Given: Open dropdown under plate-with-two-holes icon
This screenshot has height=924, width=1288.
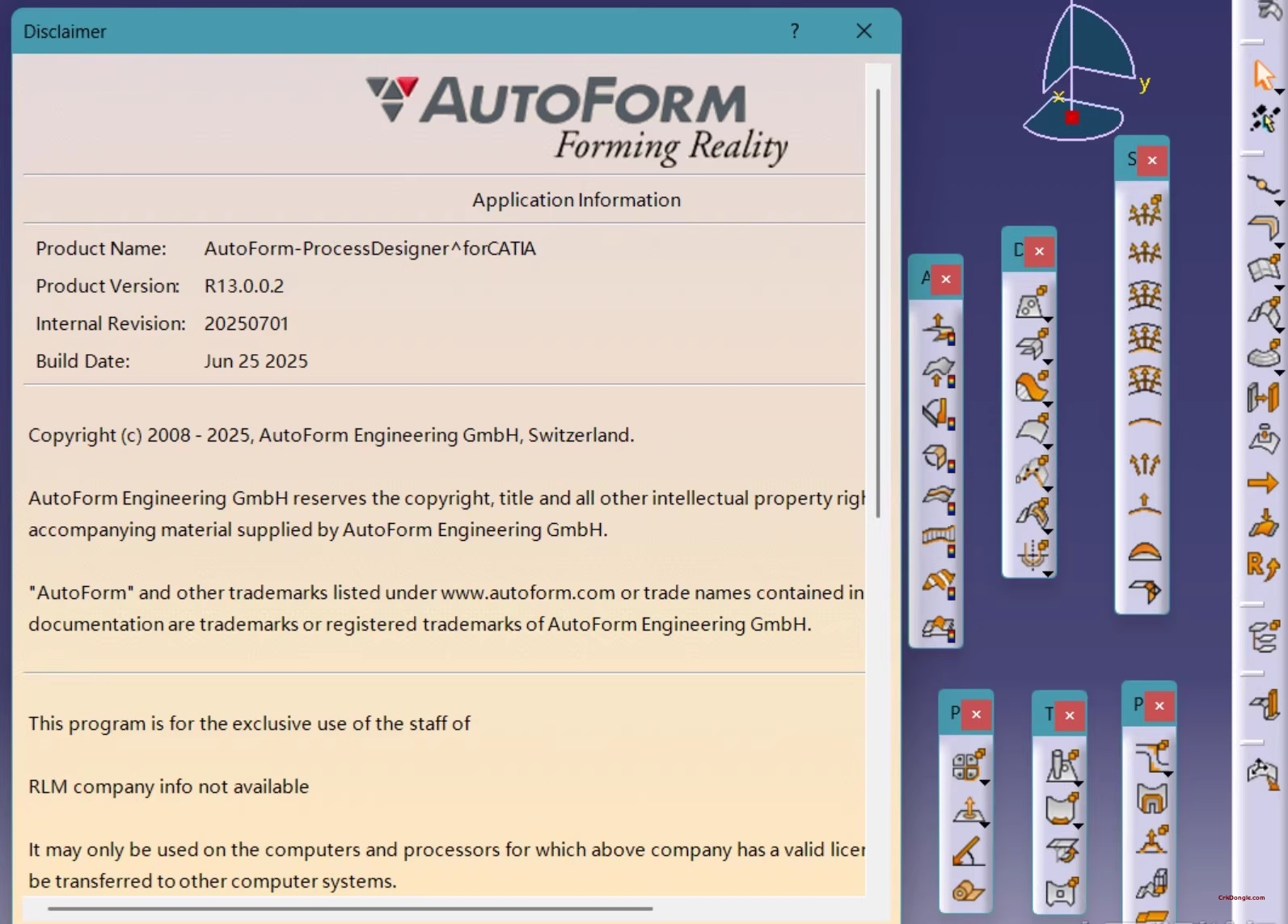Looking at the screenshot, I should click(1048, 320).
